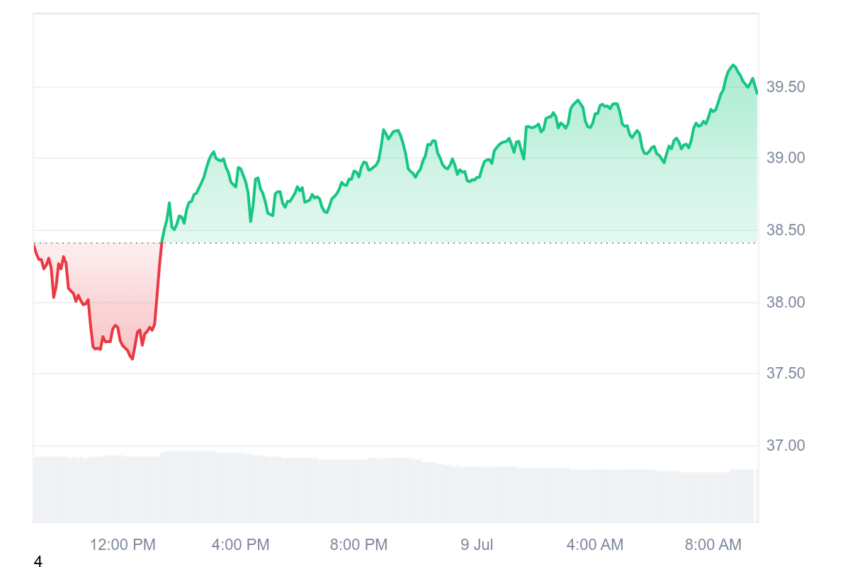
Task: Click the red-to-green crossover point on the line
Action: (x=162, y=242)
